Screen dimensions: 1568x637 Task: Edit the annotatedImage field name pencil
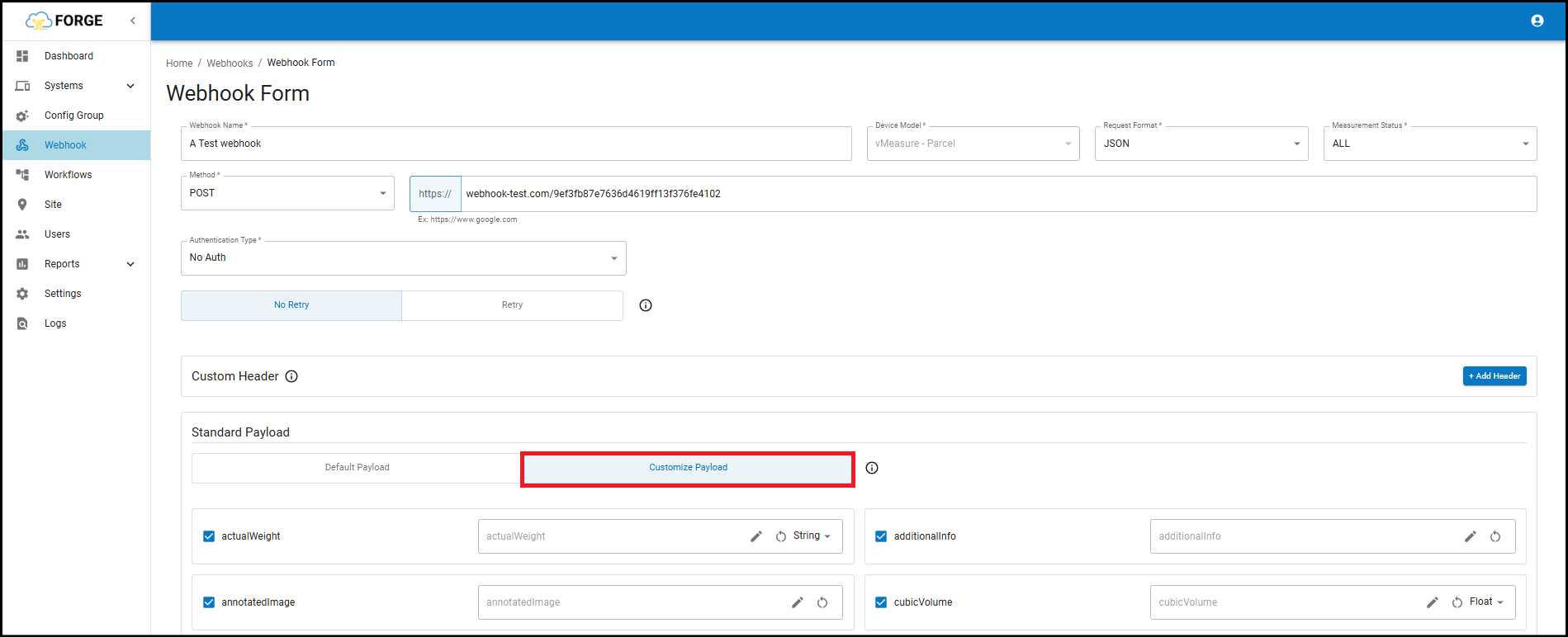(x=798, y=602)
